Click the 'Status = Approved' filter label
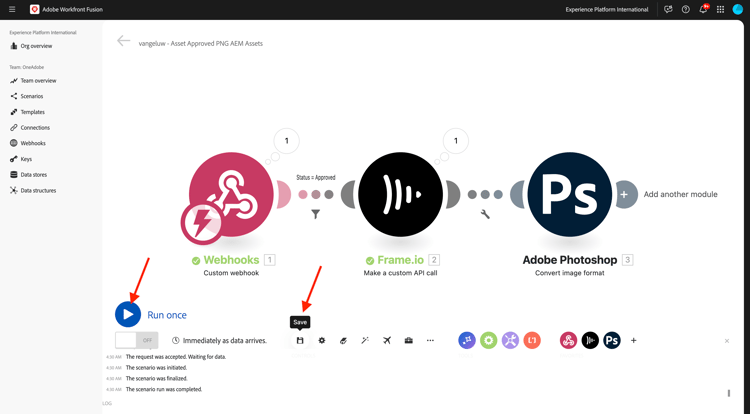Viewport: 750px width, 414px height. tap(316, 177)
